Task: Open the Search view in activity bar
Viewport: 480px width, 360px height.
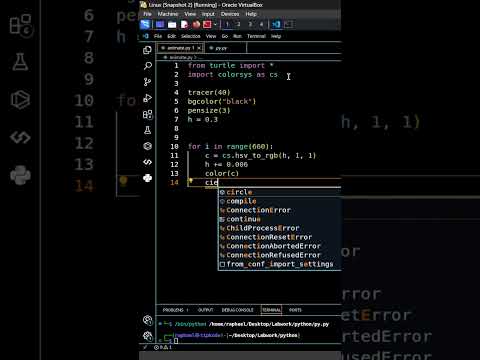Action: pos(147,66)
